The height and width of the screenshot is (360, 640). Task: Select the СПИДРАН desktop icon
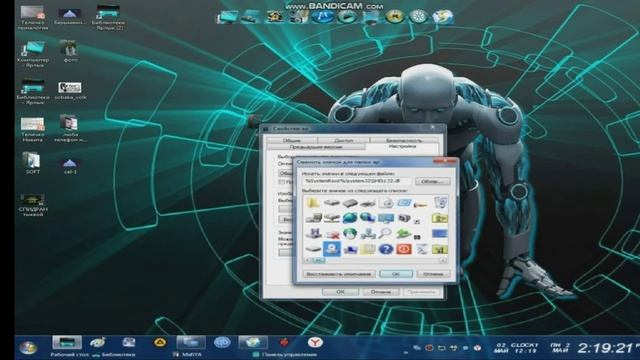(x=33, y=205)
